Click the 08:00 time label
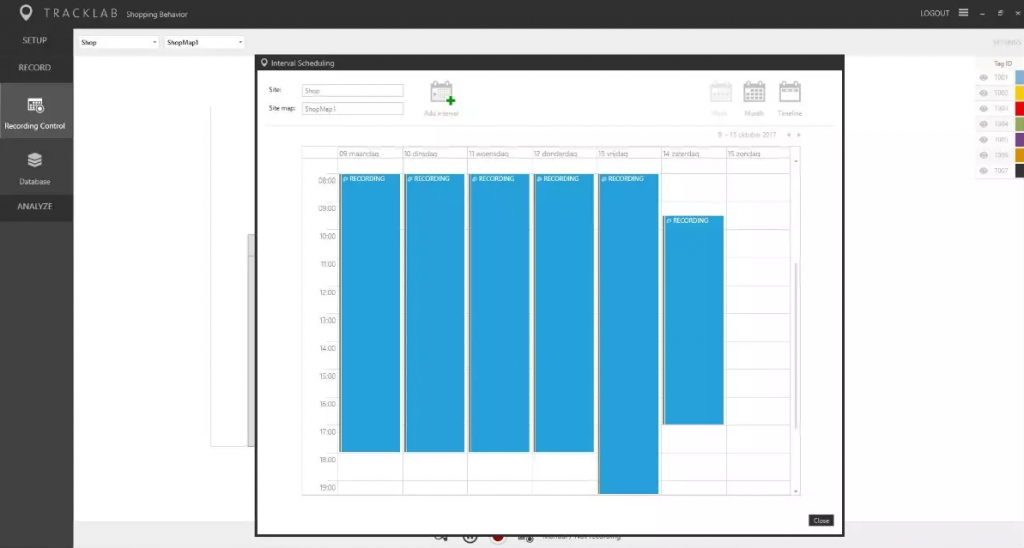 [327, 181]
